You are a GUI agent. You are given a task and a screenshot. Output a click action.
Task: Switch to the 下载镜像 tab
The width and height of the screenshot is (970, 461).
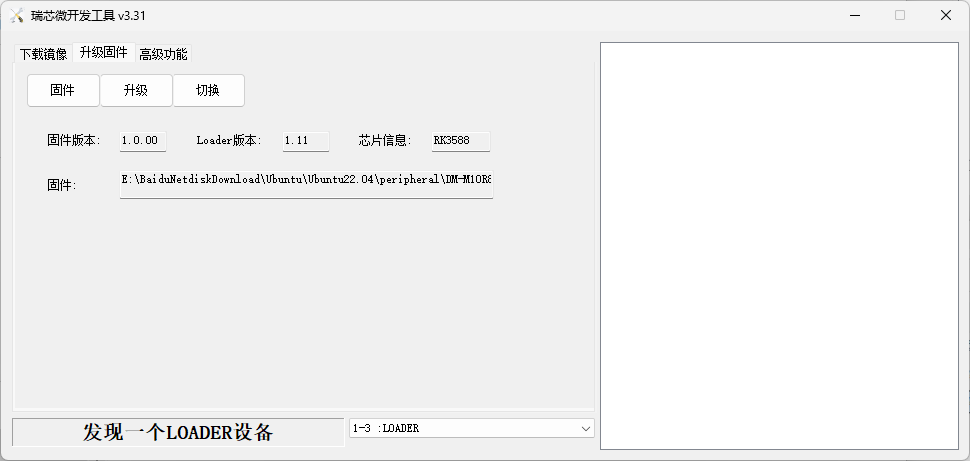click(x=43, y=54)
